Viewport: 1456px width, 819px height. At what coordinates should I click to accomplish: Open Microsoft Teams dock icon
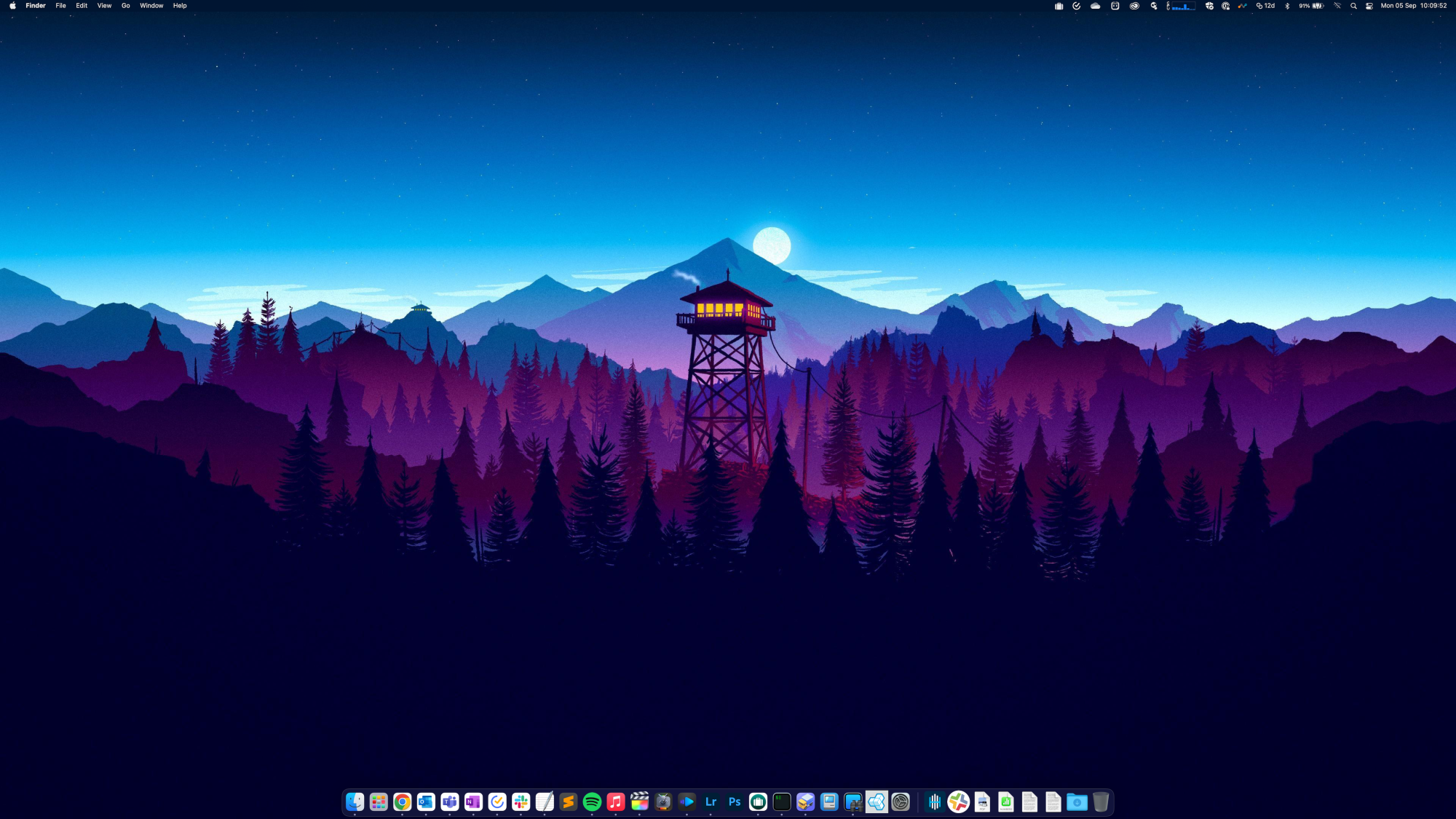tap(449, 802)
